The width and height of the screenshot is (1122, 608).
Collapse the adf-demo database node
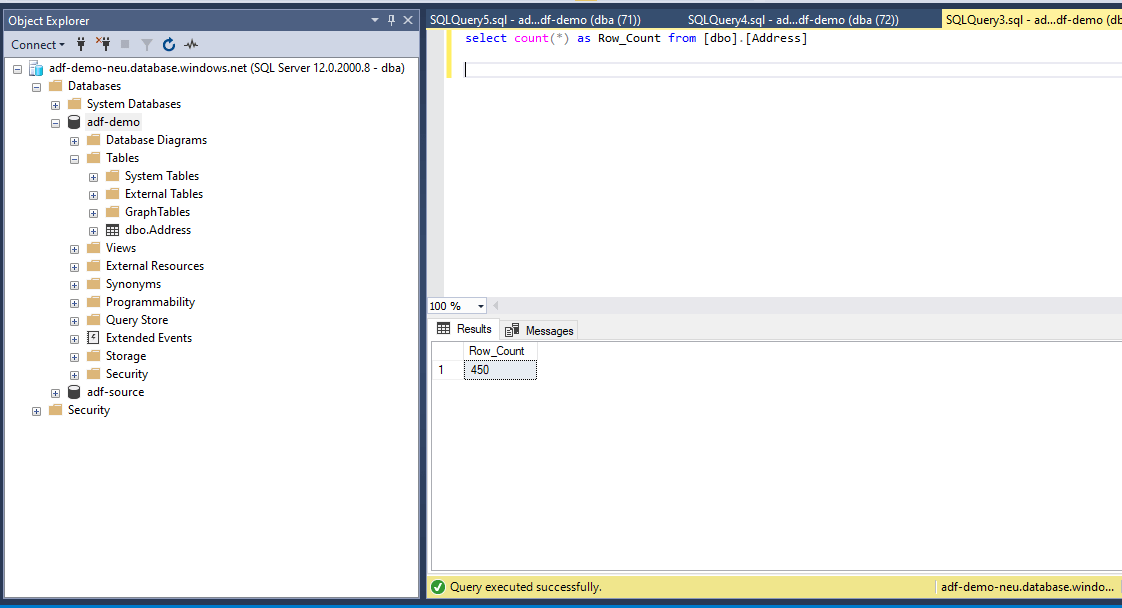pos(55,123)
